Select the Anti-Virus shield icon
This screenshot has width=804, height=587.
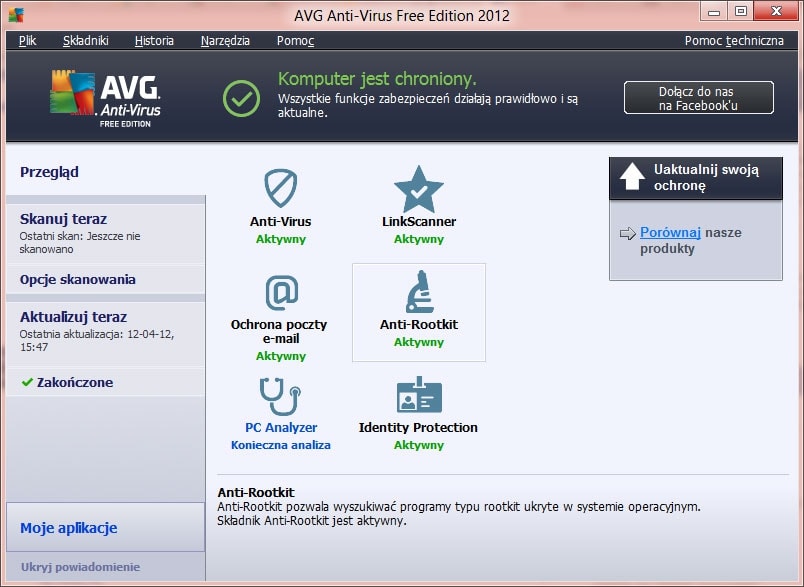[280, 188]
